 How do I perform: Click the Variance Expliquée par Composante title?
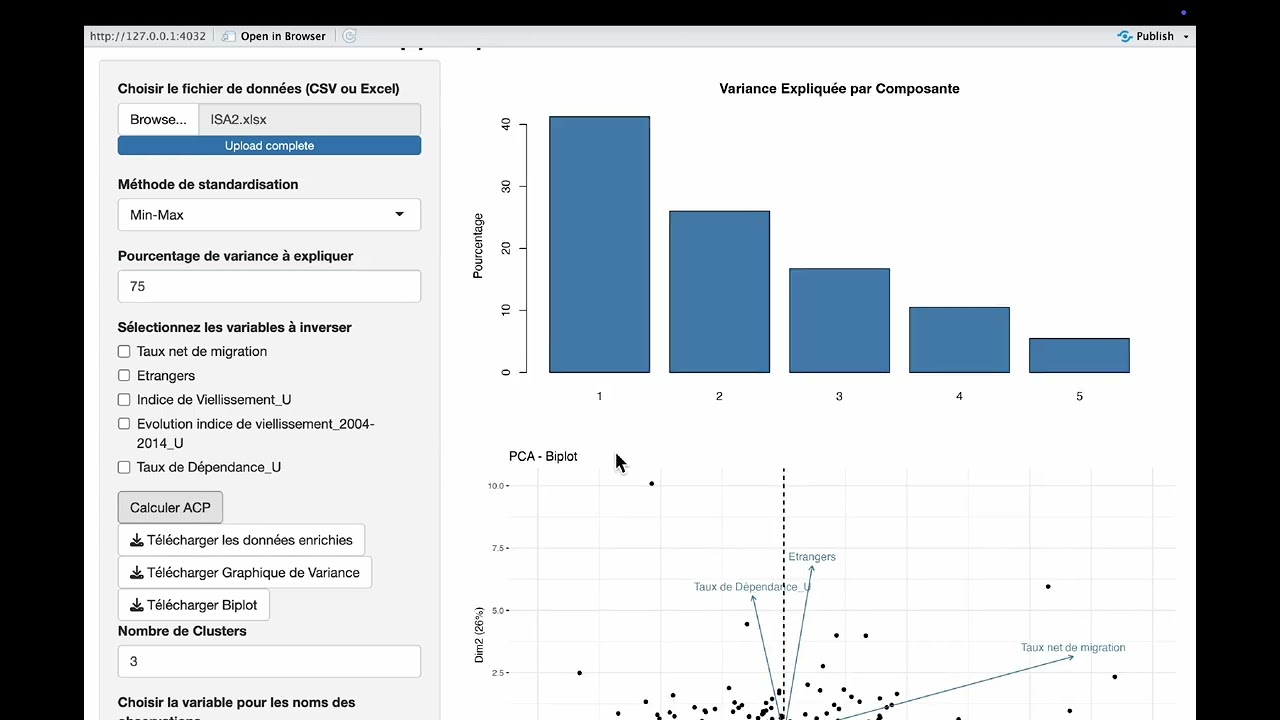pos(839,89)
